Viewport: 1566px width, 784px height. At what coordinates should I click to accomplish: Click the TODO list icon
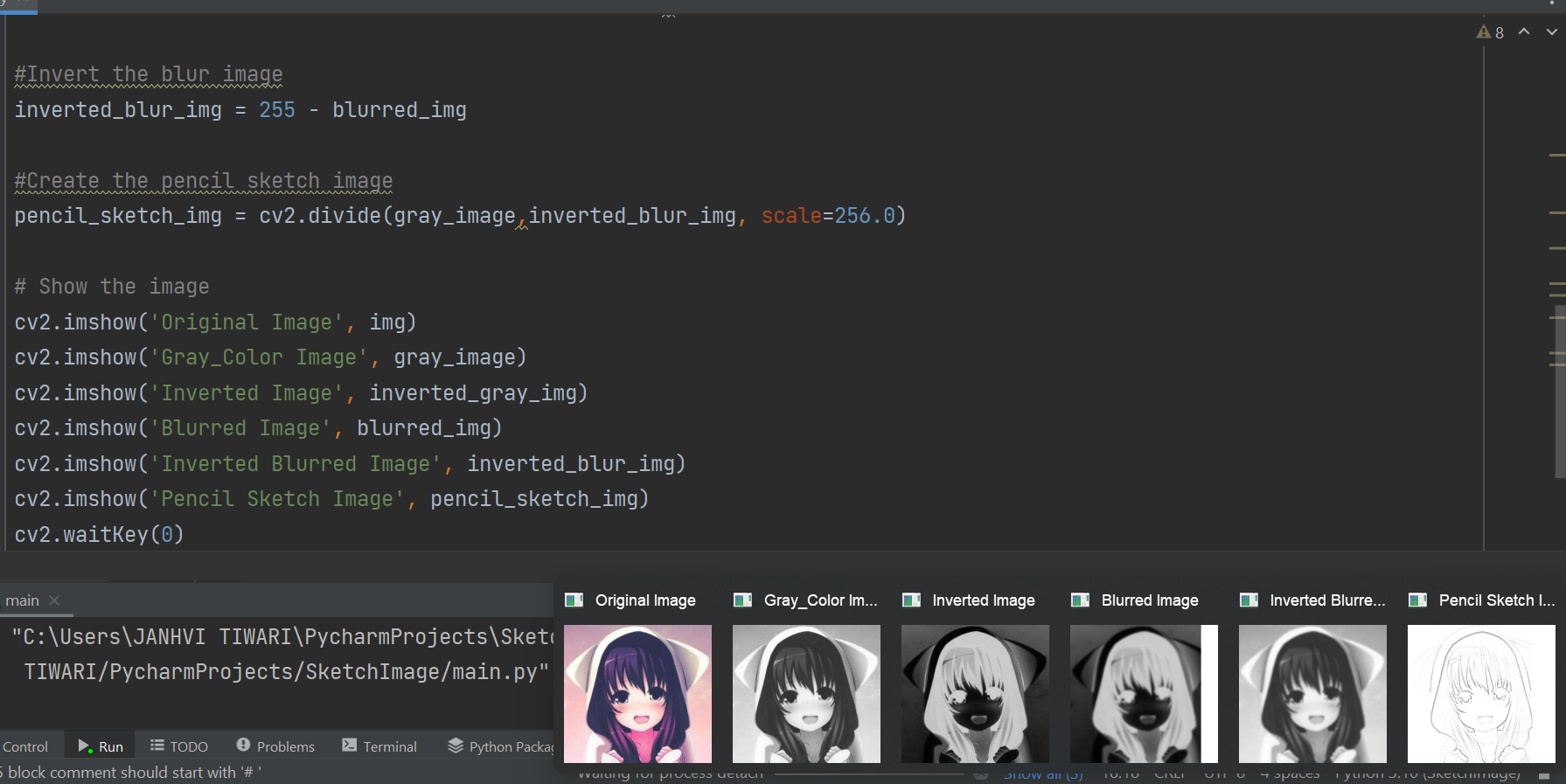click(x=157, y=746)
